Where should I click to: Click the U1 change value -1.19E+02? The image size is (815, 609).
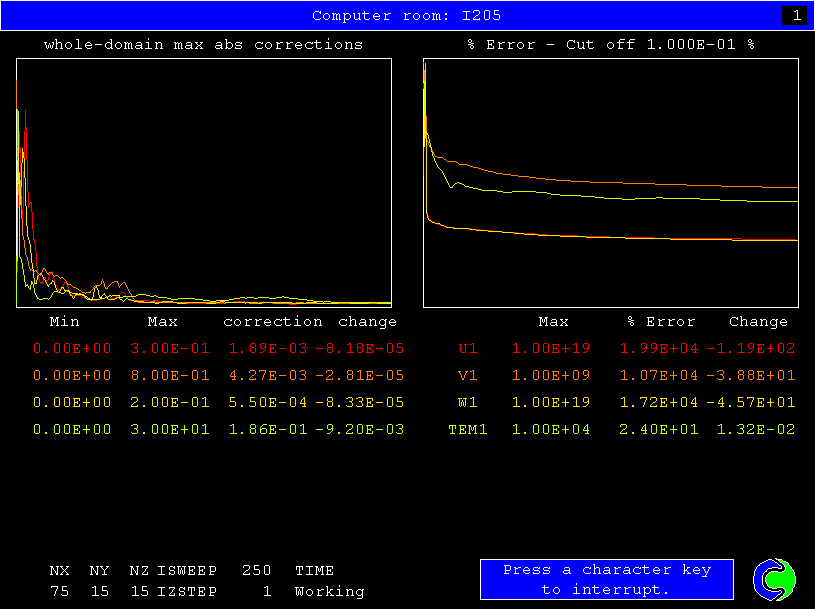coord(751,348)
